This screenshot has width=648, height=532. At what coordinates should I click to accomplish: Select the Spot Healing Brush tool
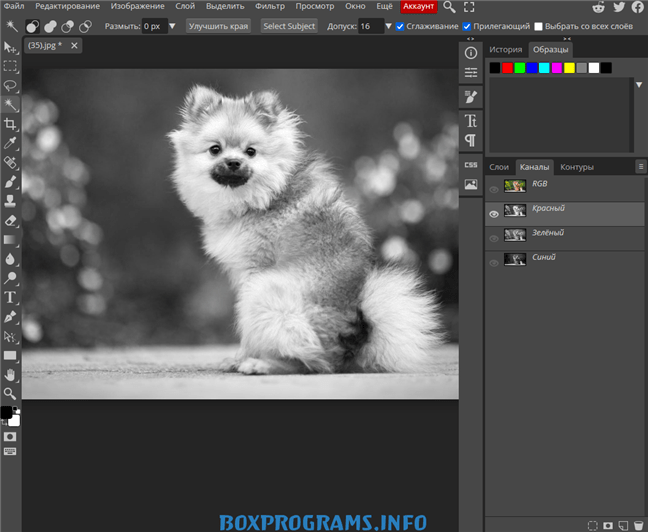(10, 162)
